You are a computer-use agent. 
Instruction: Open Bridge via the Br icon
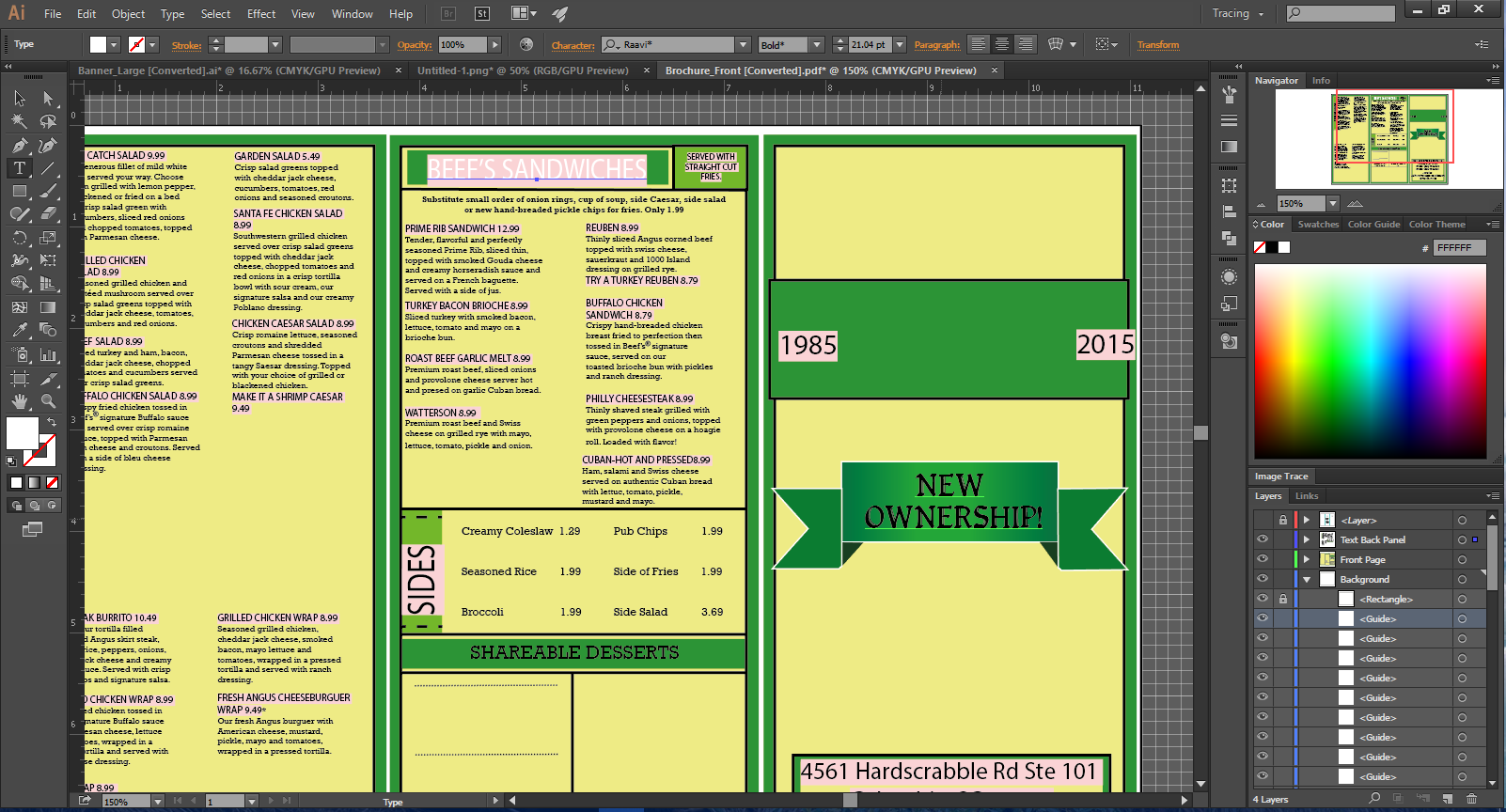[448, 13]
